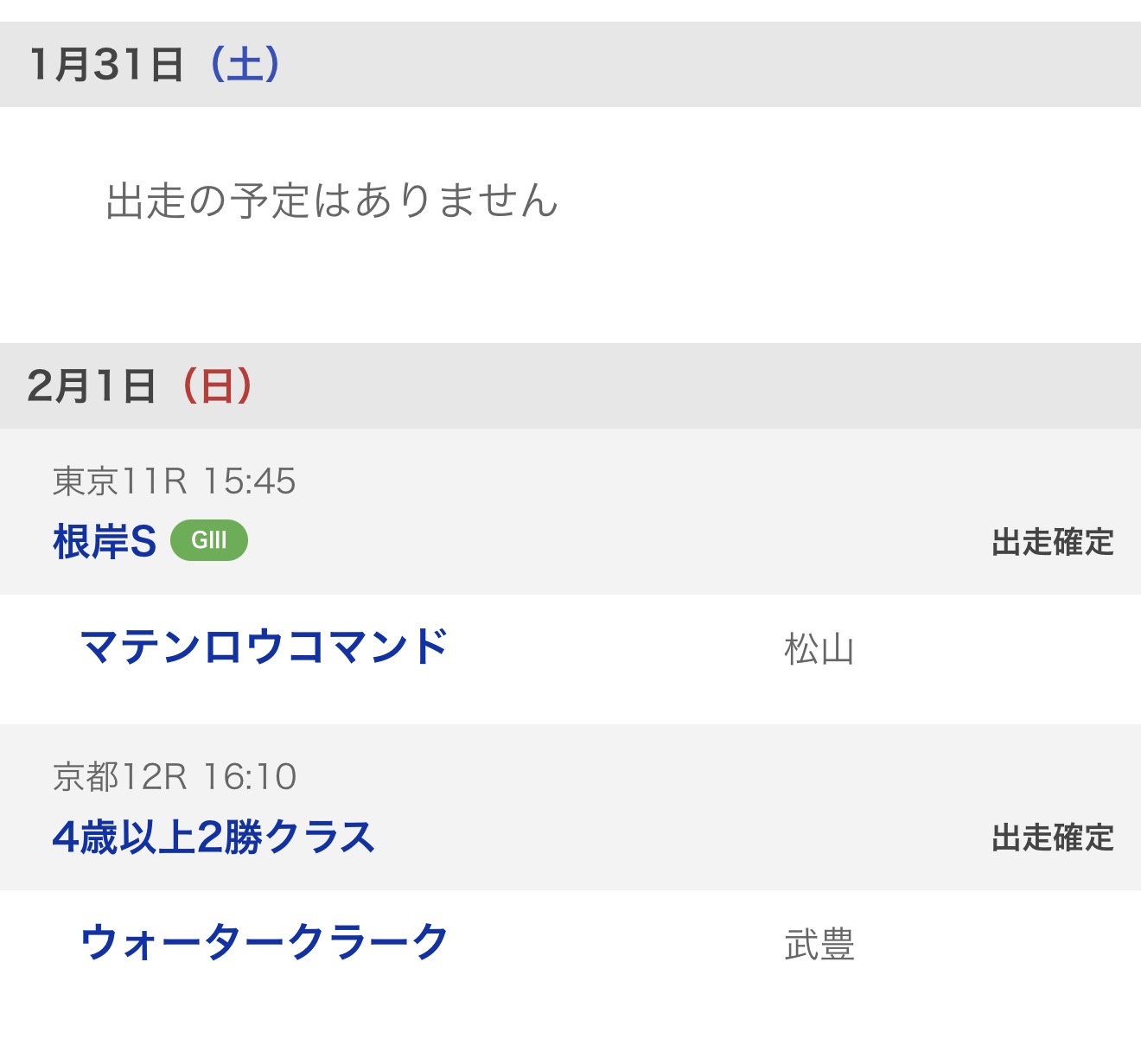1141x1064 pixels.
Task: Click 出走確定 status for 4歳以上2勝クラス
Action: click(x=1052, y=838)
